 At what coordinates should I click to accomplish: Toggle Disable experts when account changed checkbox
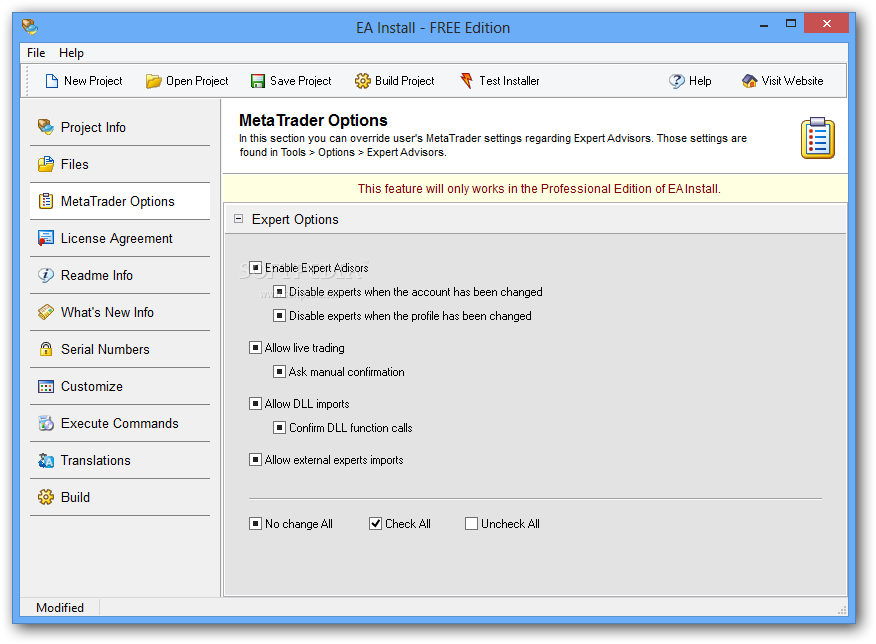pos(279,292)
